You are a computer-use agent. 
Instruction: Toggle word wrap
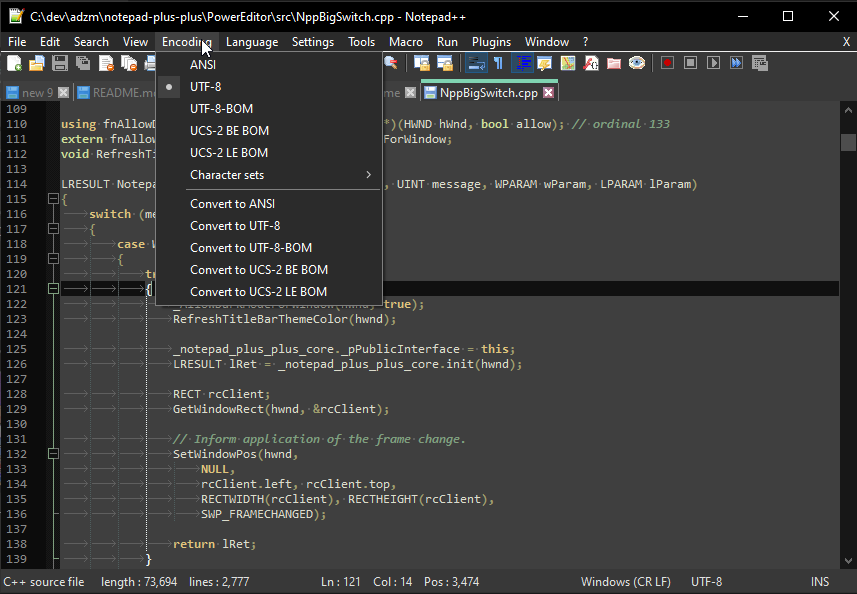coord(475,62)
